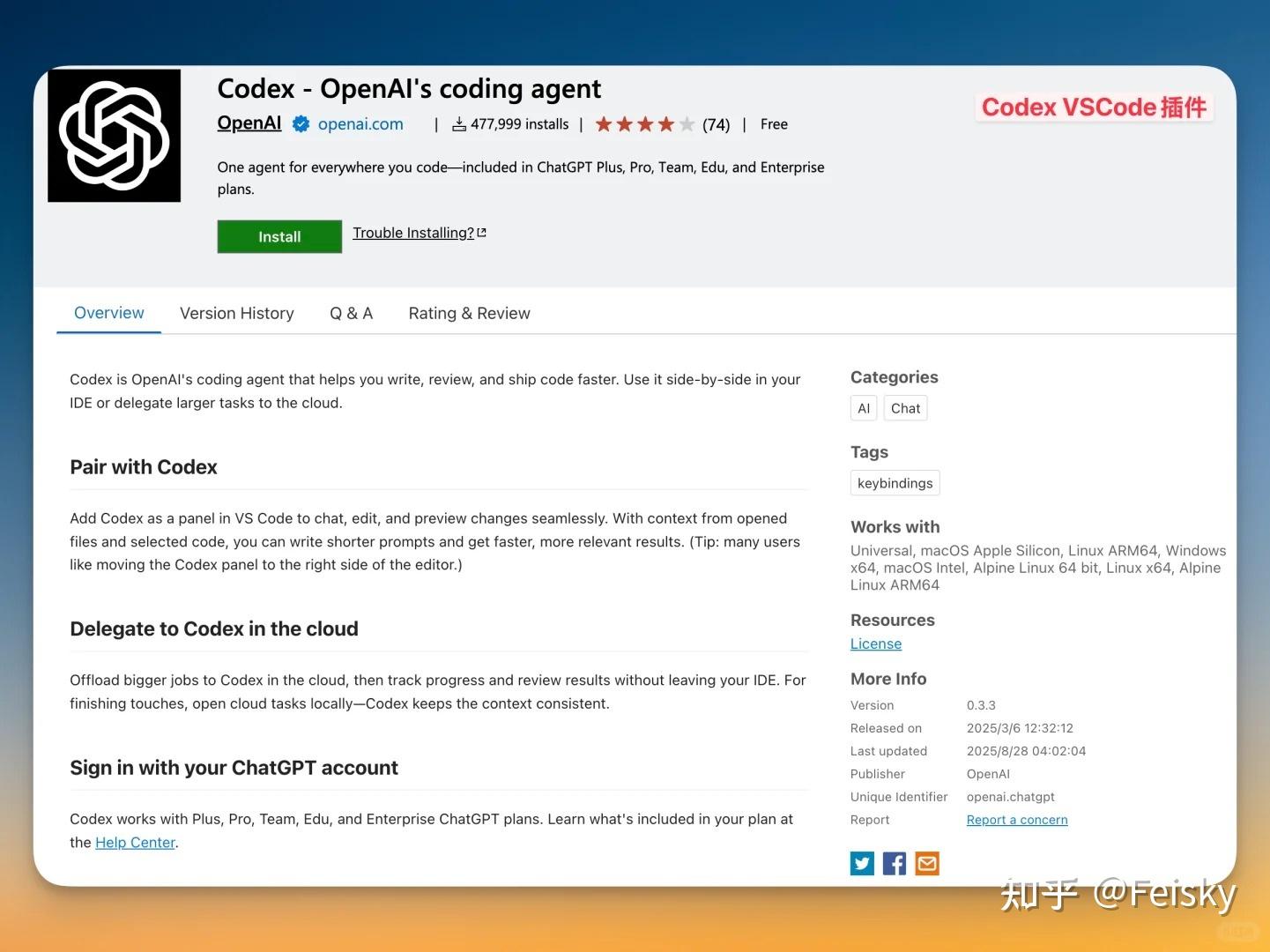The width and height of the screenshot is (1270, 952).
Task: Share the extension on Twitter
Action: tap(862, 863)
